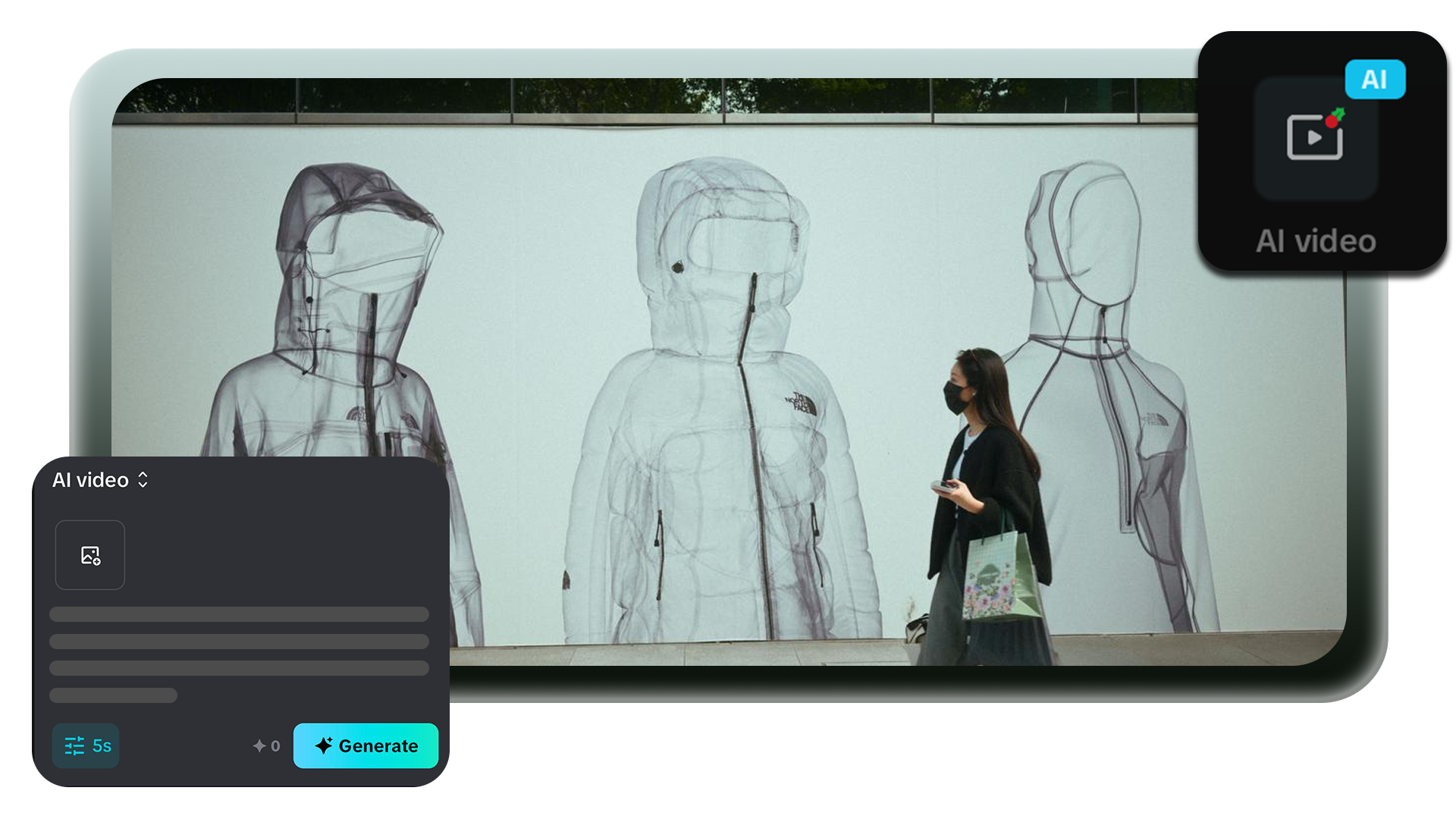
Task: Open the AI video dropdown title
Action: click(90, 480)
